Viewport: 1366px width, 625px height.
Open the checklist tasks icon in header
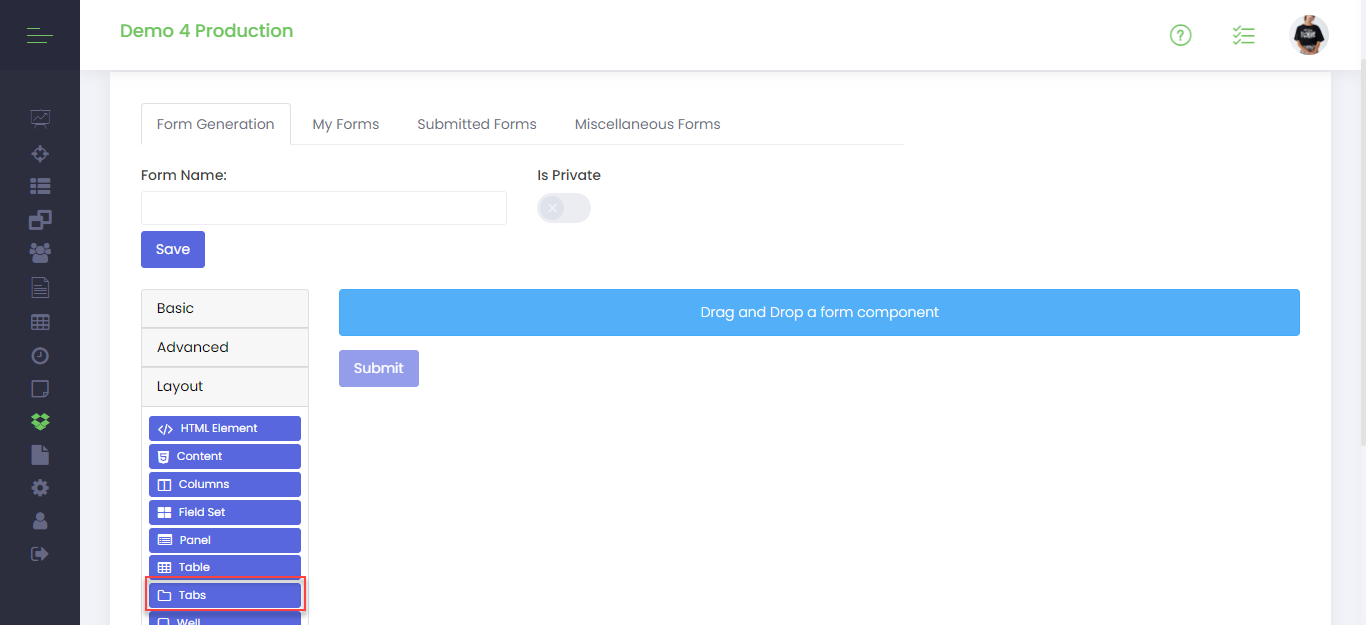point(1243,36)
